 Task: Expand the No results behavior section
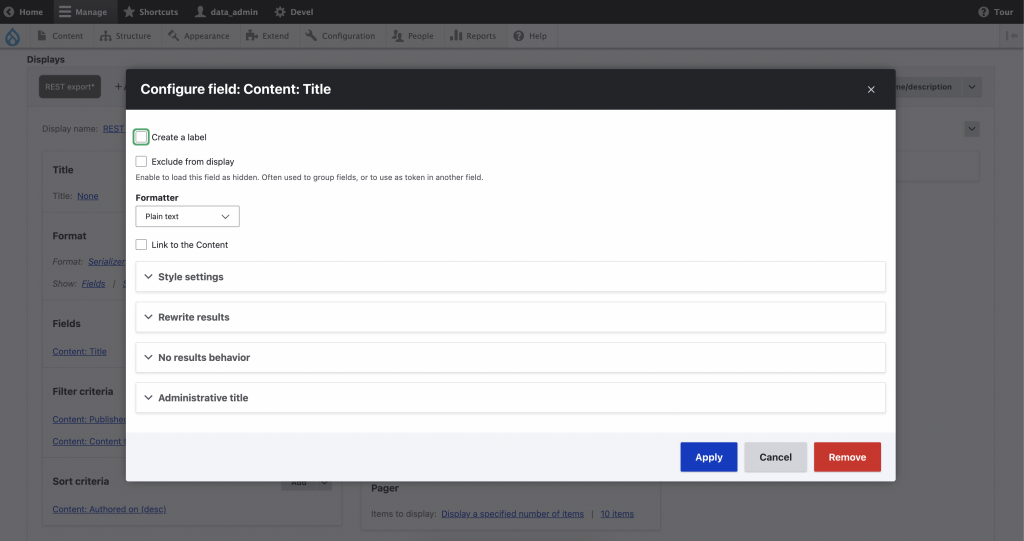point(203,357)
